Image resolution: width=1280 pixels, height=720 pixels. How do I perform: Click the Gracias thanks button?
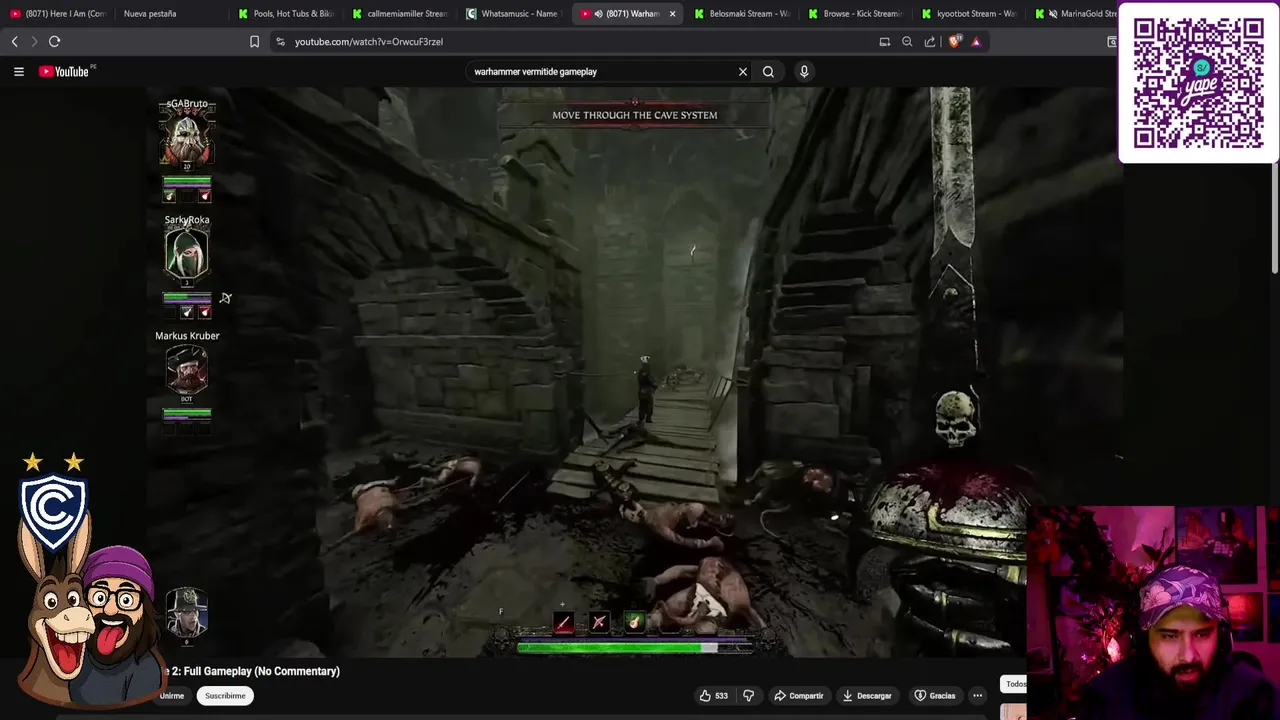(x=934, y=695)
